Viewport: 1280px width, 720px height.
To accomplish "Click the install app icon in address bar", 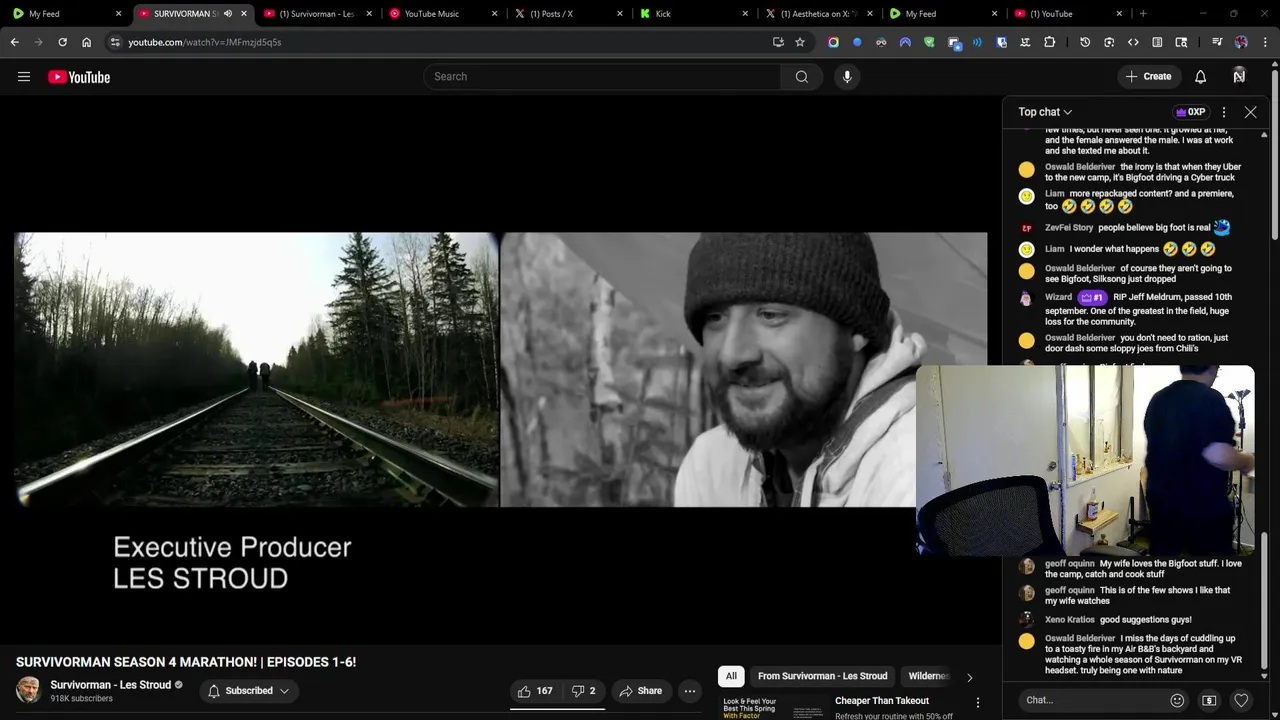I will pos(778,42).
